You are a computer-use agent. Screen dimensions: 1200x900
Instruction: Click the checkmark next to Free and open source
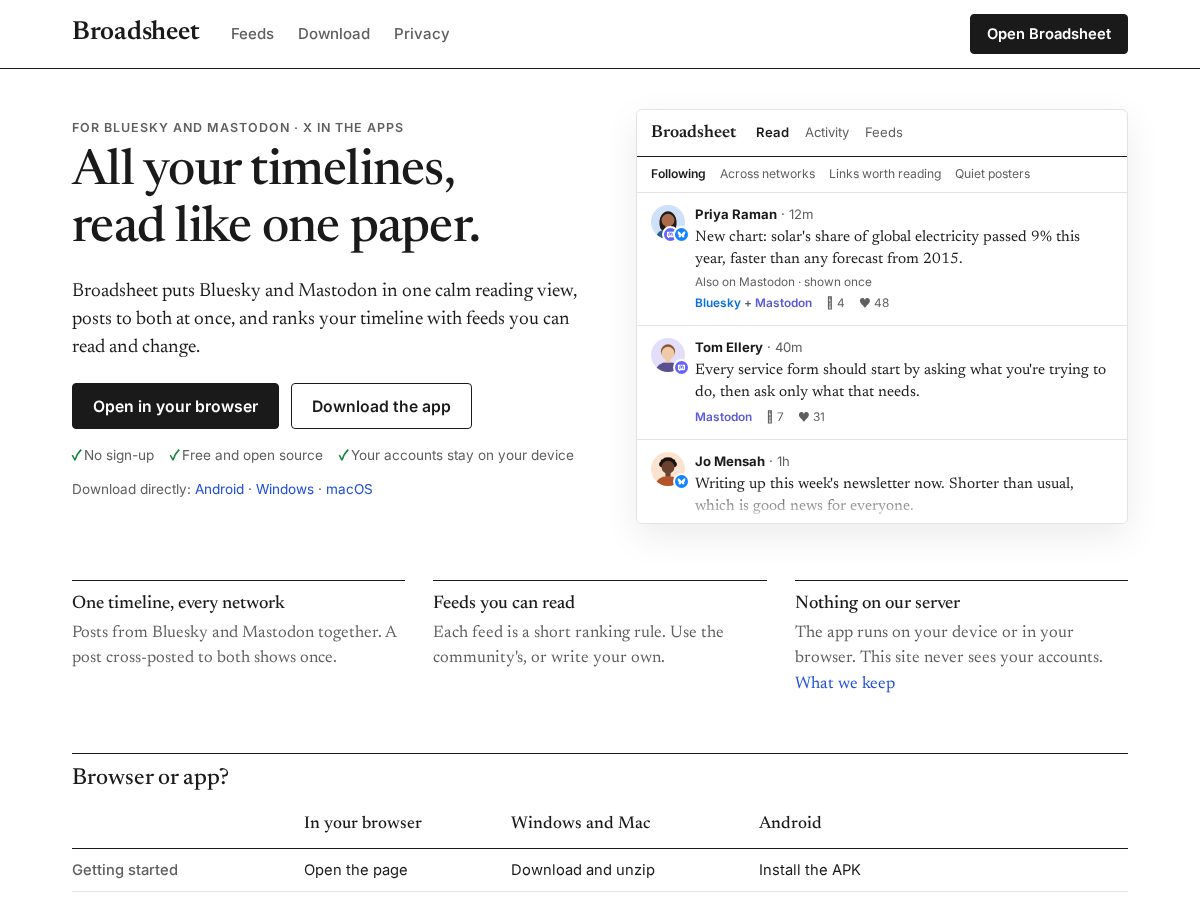tap(175, 455)
